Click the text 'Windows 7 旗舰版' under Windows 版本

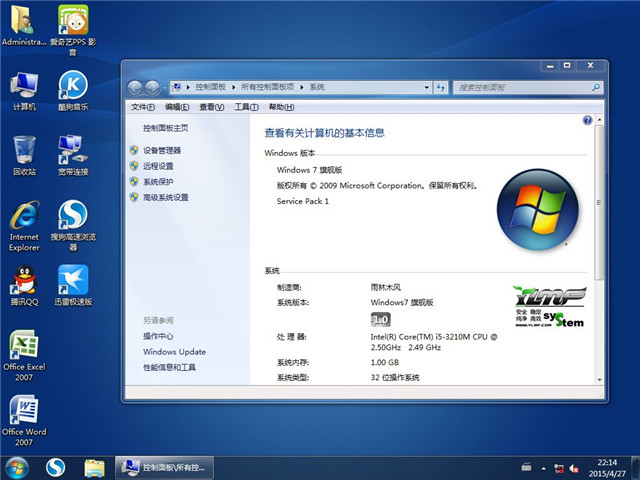coord(309,170)
